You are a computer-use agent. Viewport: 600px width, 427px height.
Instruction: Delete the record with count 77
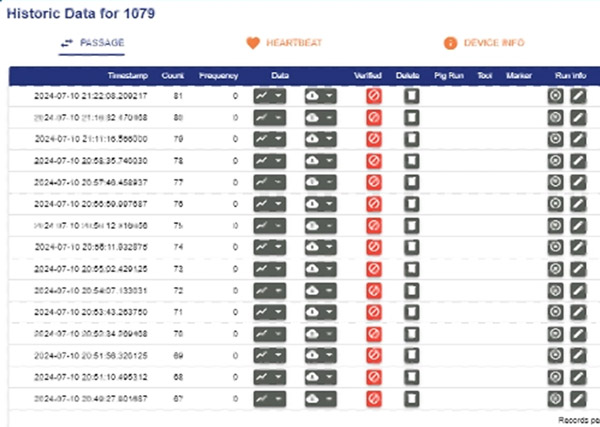coord(411,182)
